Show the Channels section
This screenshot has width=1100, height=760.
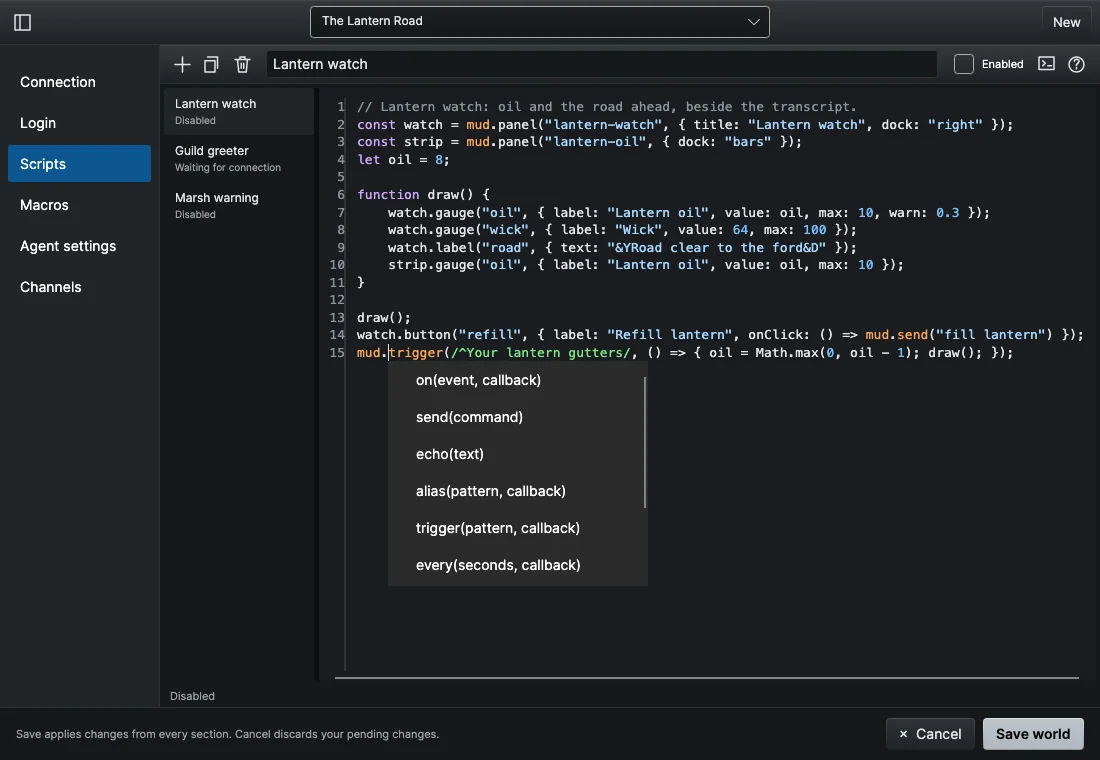pos(79,287)
